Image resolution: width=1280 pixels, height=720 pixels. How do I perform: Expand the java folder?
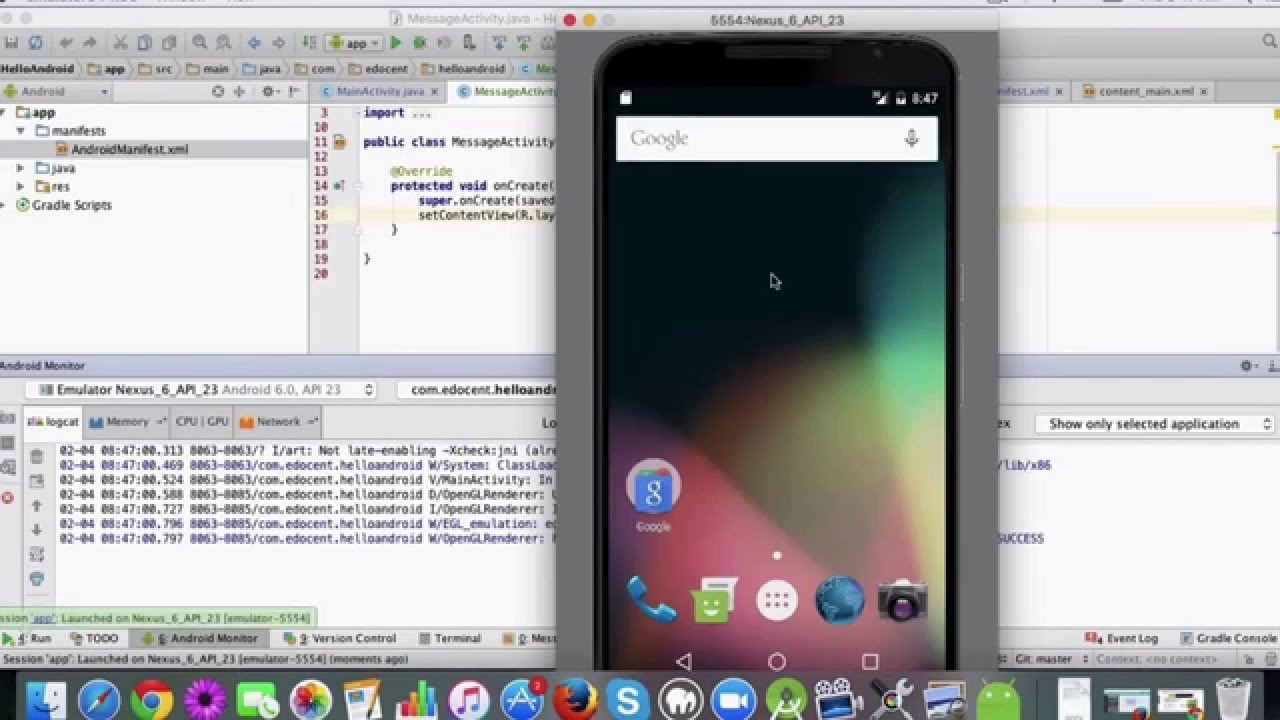click(x=20, y=168)
